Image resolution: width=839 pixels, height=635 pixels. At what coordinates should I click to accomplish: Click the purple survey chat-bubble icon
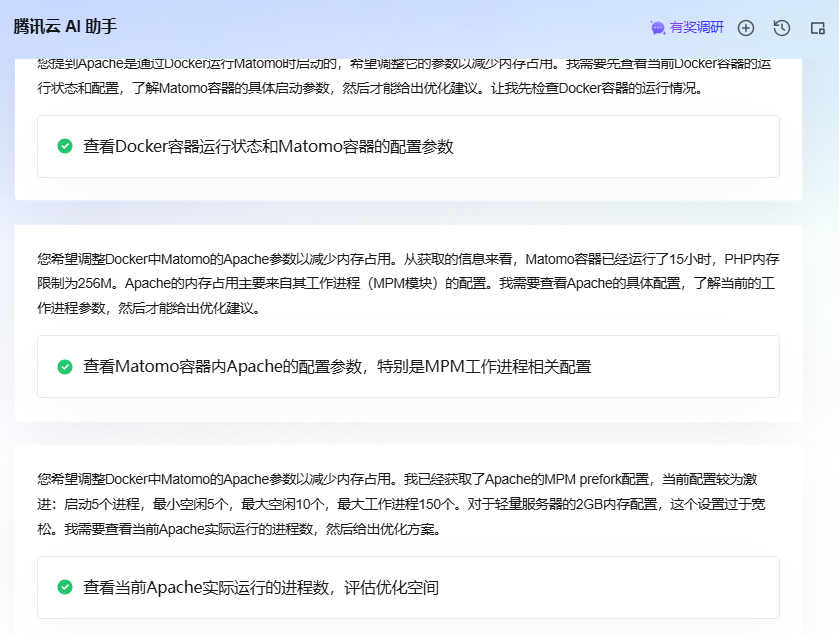[x=657, y=28]
